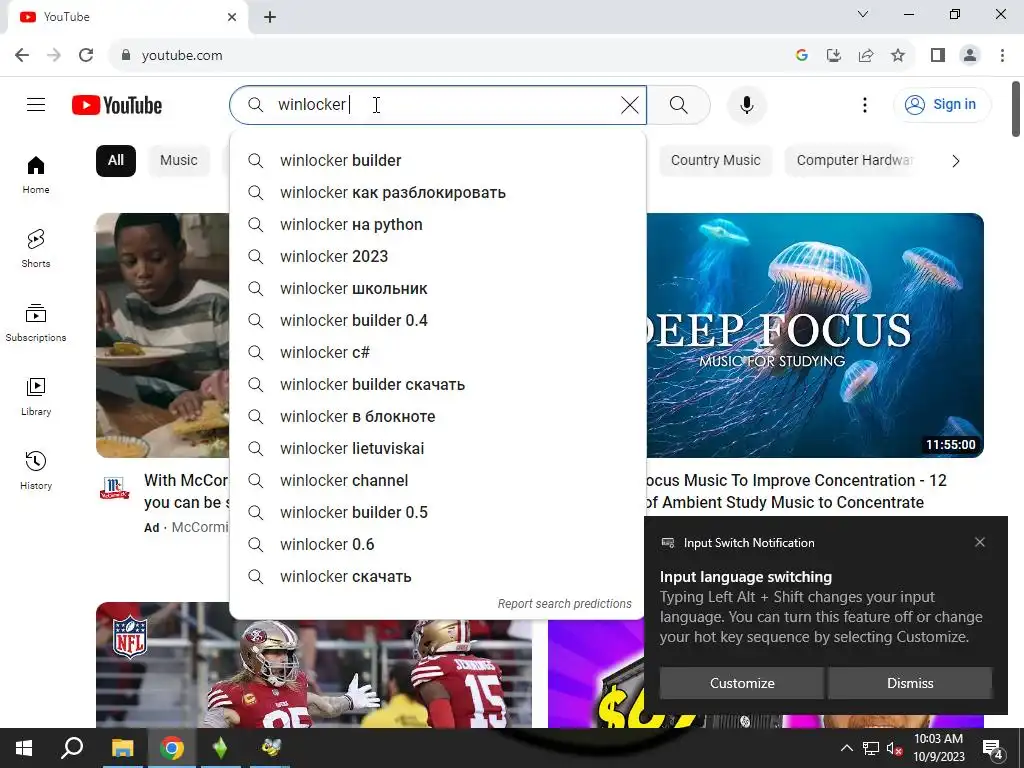1024x768 pixels.
Task: Choose suggestion "winlocker 0.6"
Action: pos(438,545)
